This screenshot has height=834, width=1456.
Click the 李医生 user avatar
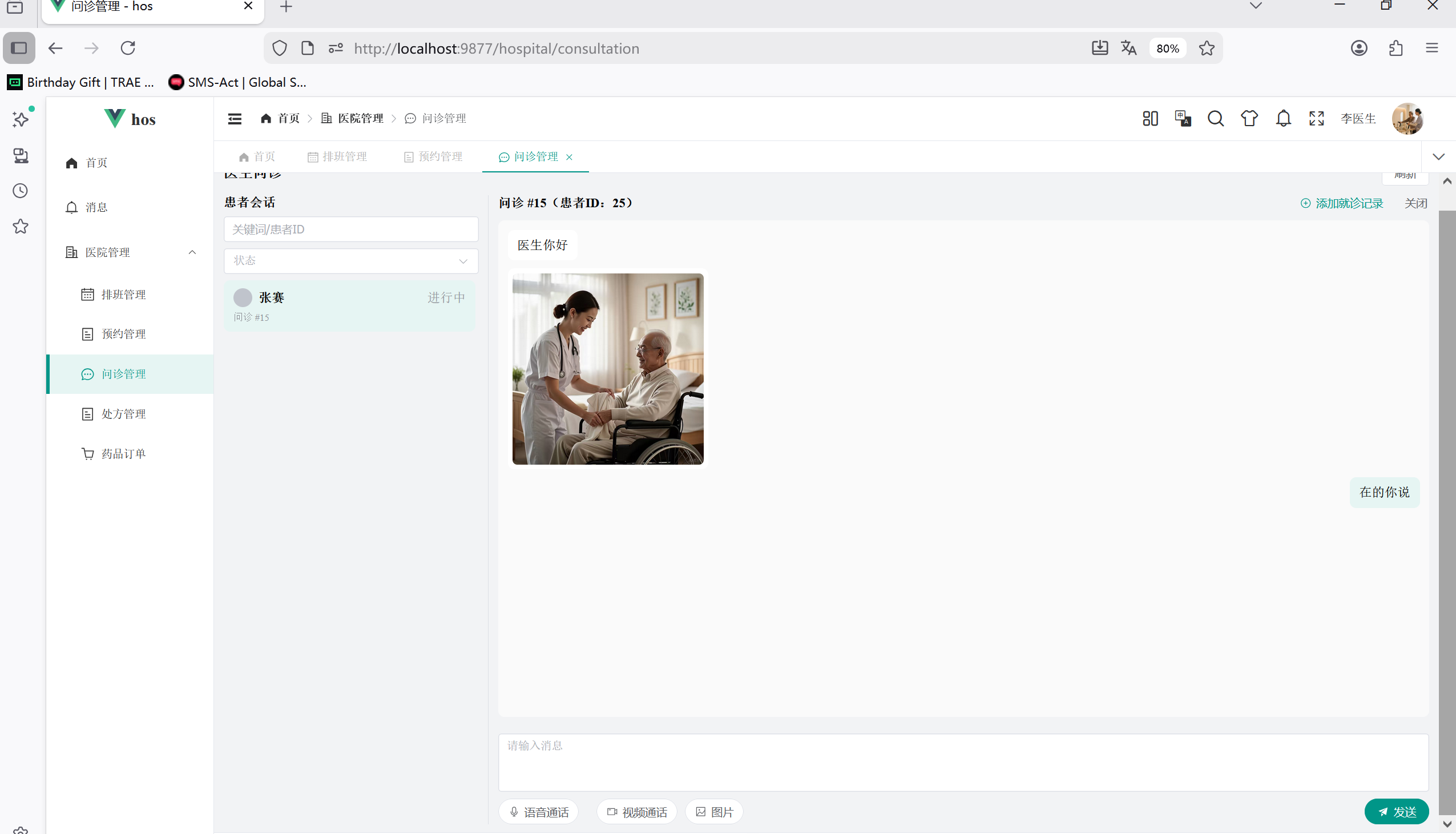pyautogui.click(x=1407, y=119)
